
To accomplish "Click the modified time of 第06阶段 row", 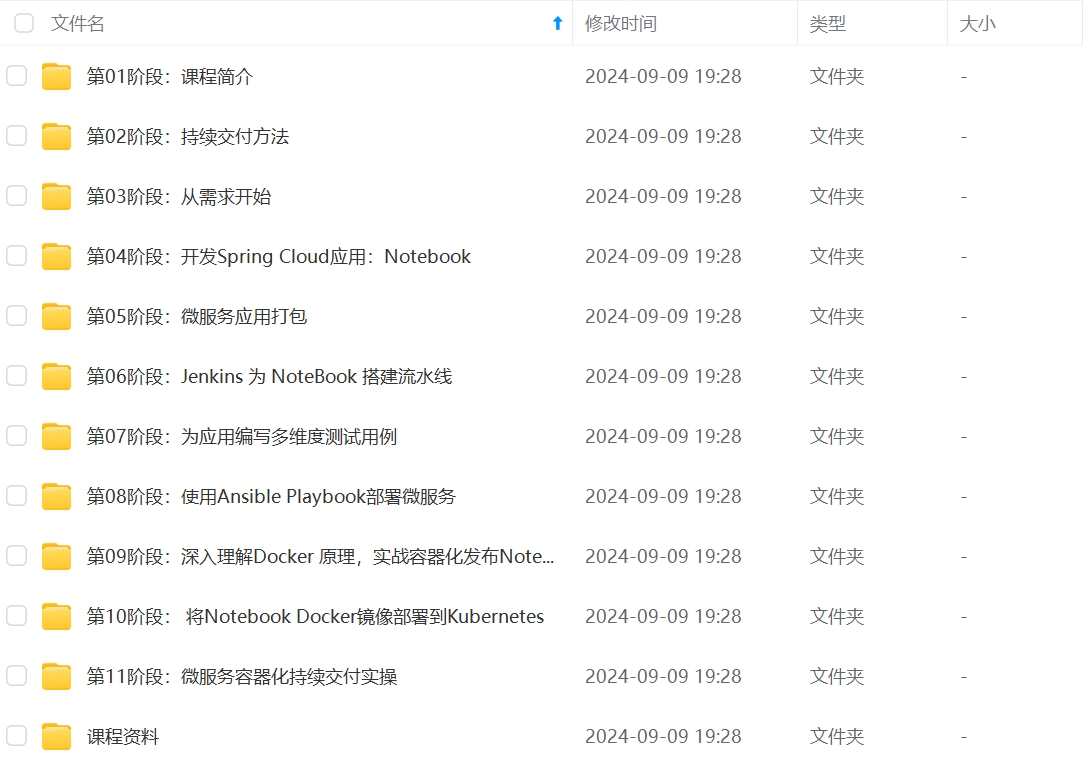I will pyautogui.click(x=663, y=376).
